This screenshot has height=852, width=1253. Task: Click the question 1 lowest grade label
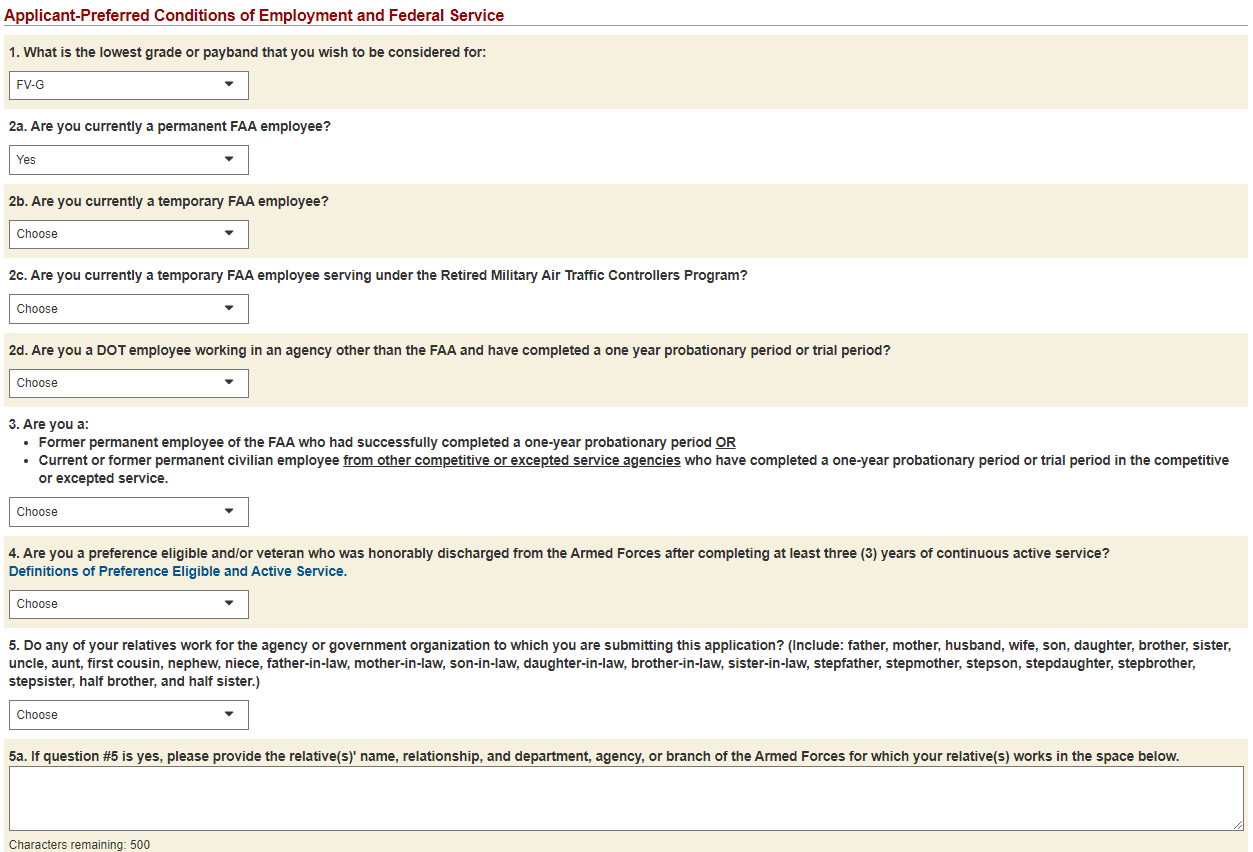click(x=247, y=52)
